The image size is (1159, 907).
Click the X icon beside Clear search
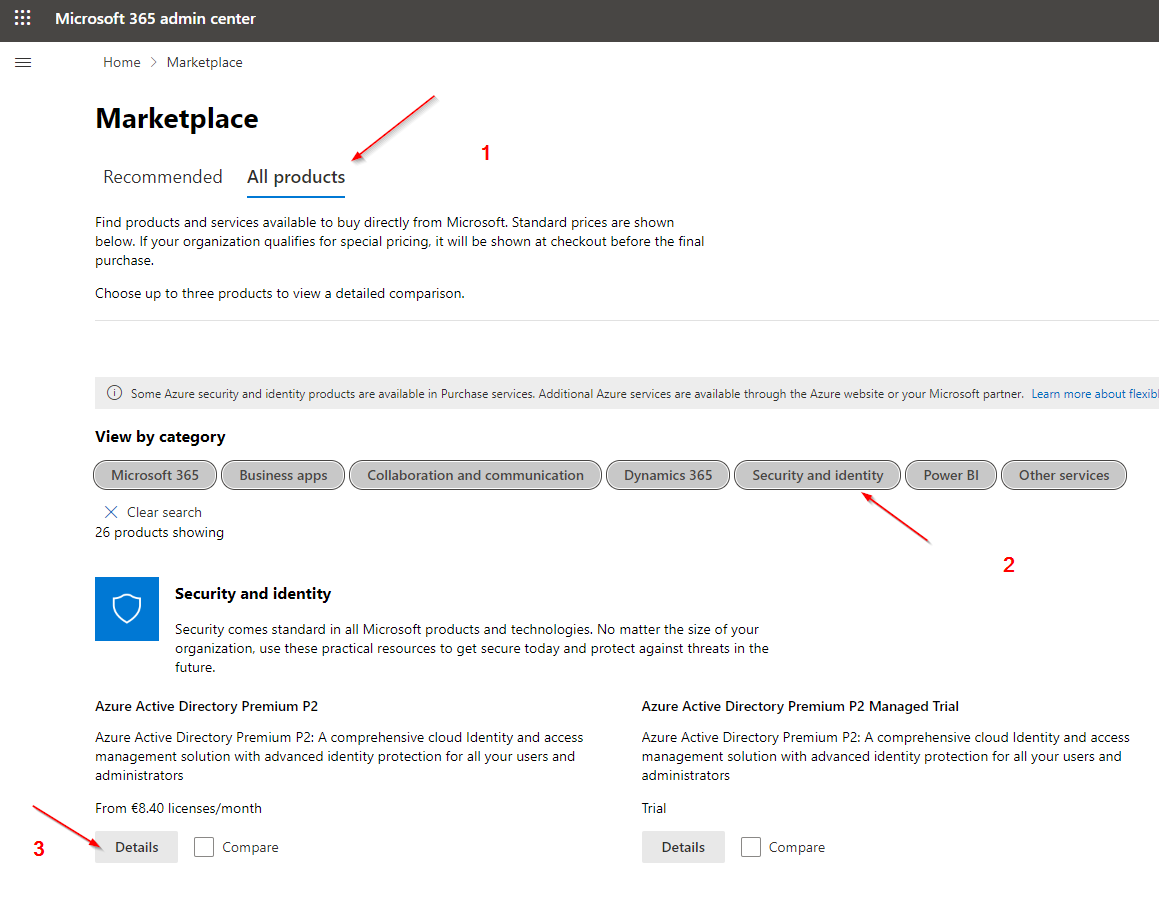[111, 512]
